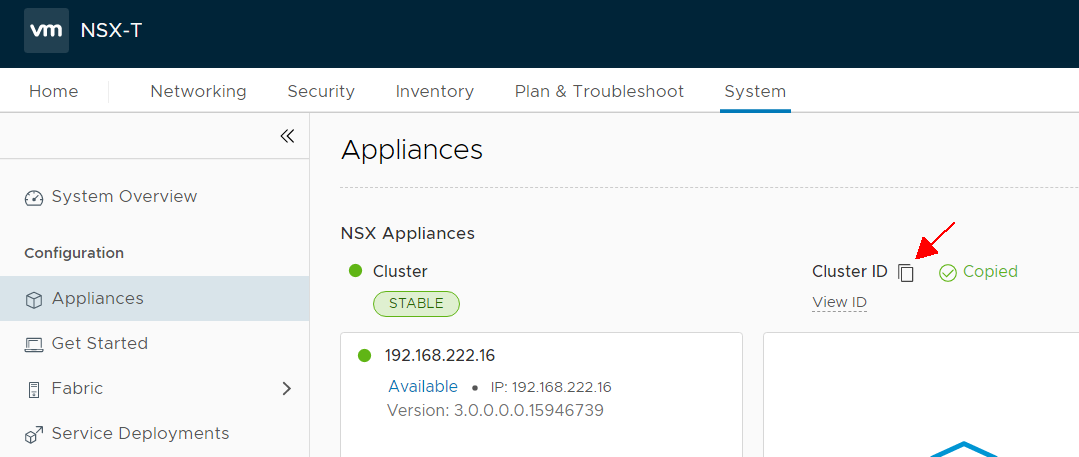This screenshot has height=457, width=1079.
Task: Click the Available status link
Action: (423, 386)
